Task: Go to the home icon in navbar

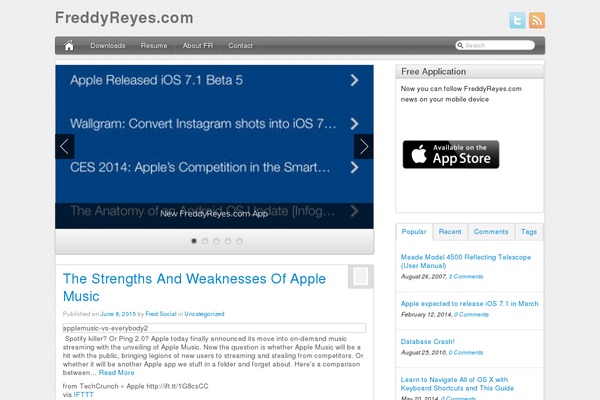Action: tap(69, 46)
